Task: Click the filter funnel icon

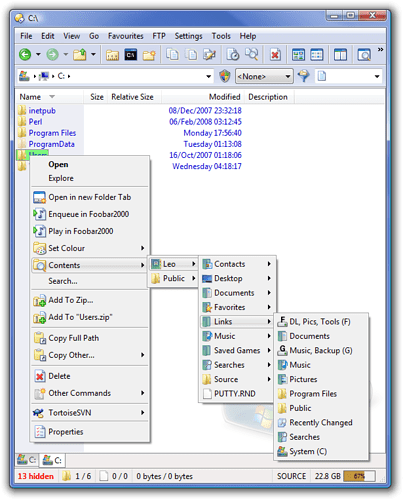Action: click(303, 76)
